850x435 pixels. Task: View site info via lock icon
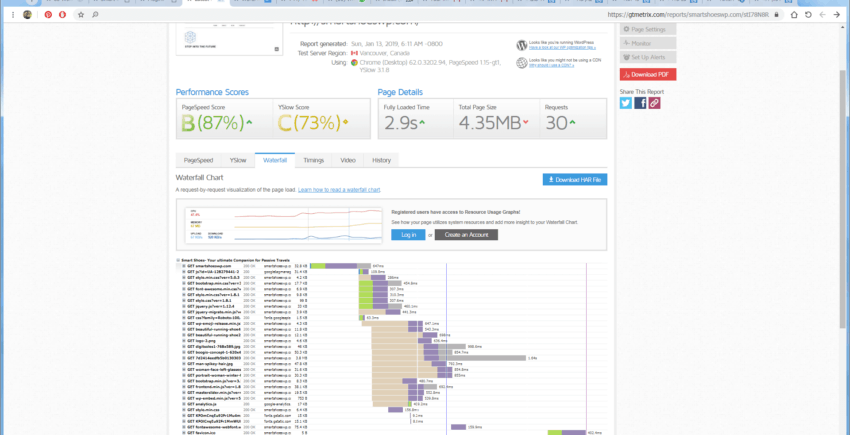[776, 15]
